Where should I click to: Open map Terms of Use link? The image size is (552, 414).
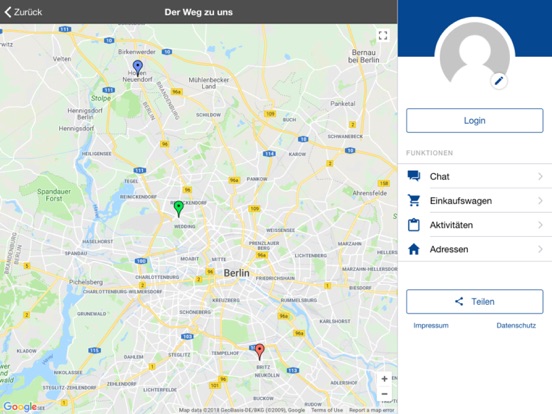[x=327, y=410]
